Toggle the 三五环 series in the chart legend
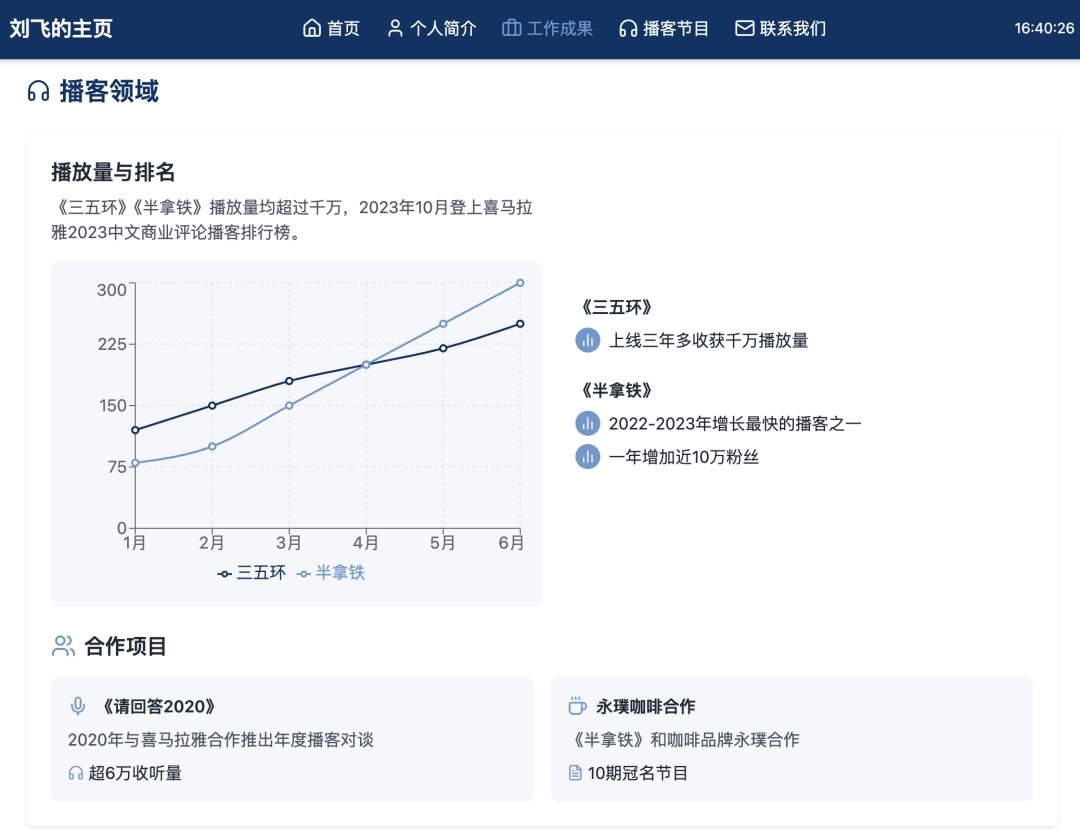Screen dimensions: 1080x833 pyautogui.click(x=251, y=573)
